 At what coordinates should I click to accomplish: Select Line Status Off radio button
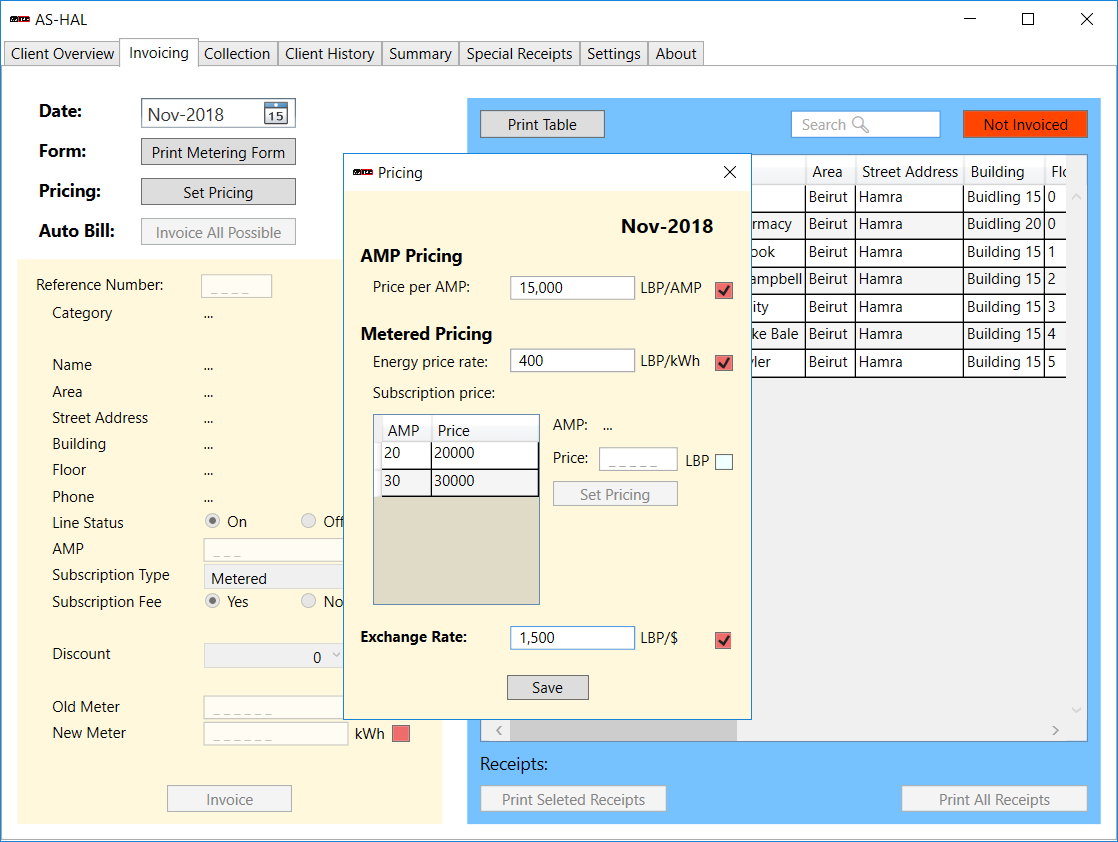click(x=308, y=520)
